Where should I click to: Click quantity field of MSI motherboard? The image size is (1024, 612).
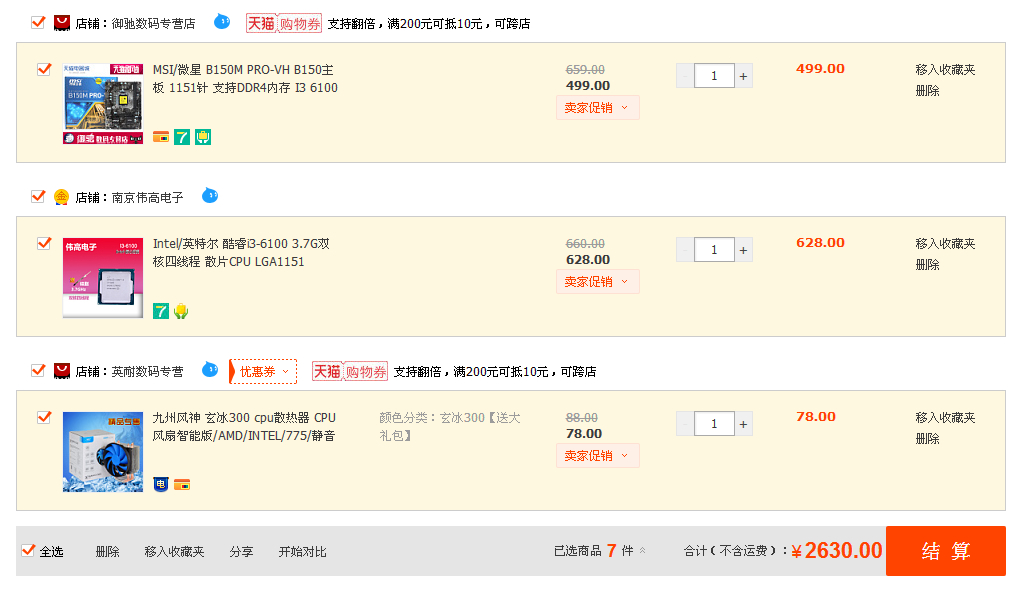point(714,76)
